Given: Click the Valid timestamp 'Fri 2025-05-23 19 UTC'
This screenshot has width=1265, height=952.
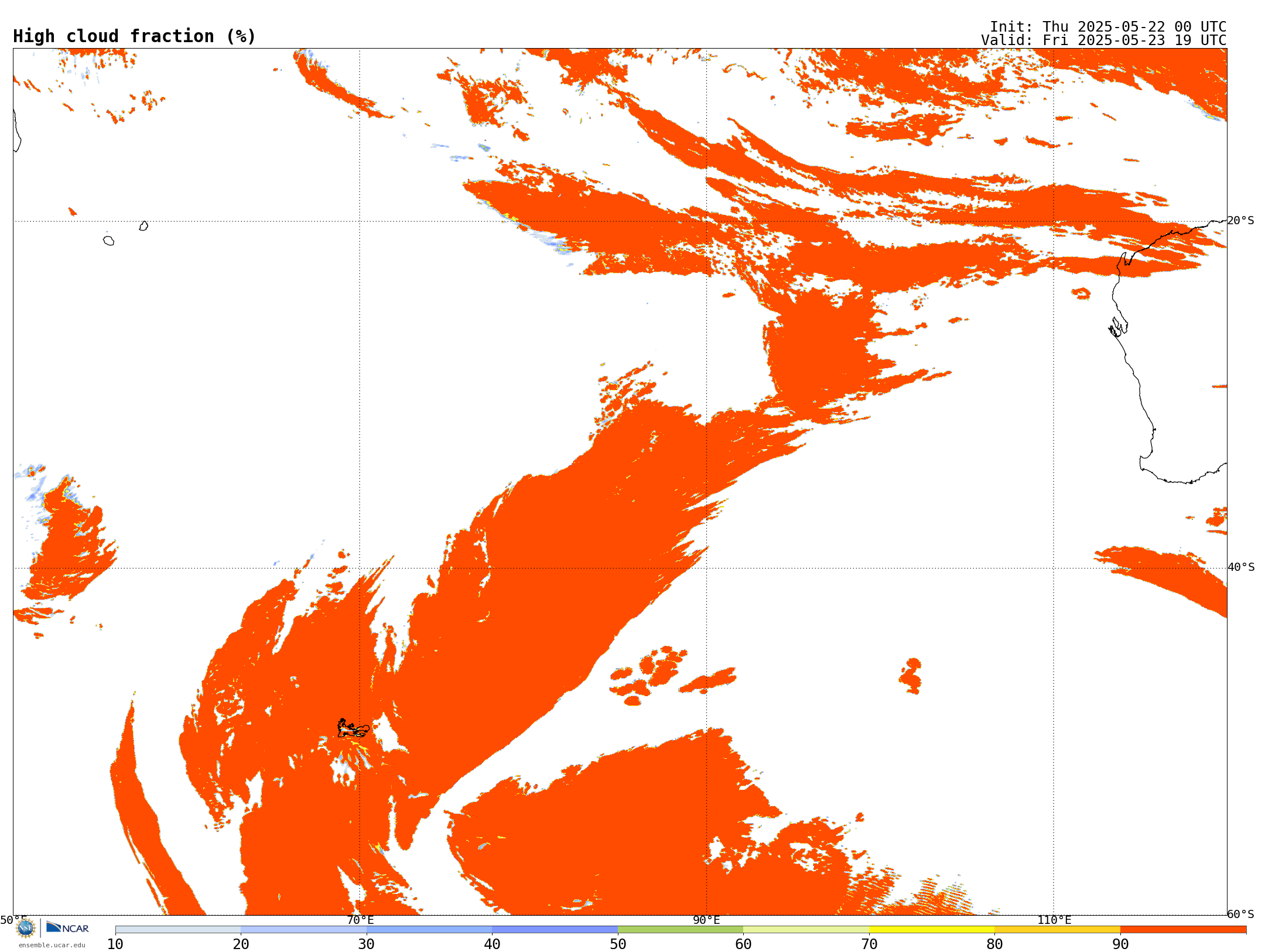Looking at the screenshot, I should click(1134, 40).
